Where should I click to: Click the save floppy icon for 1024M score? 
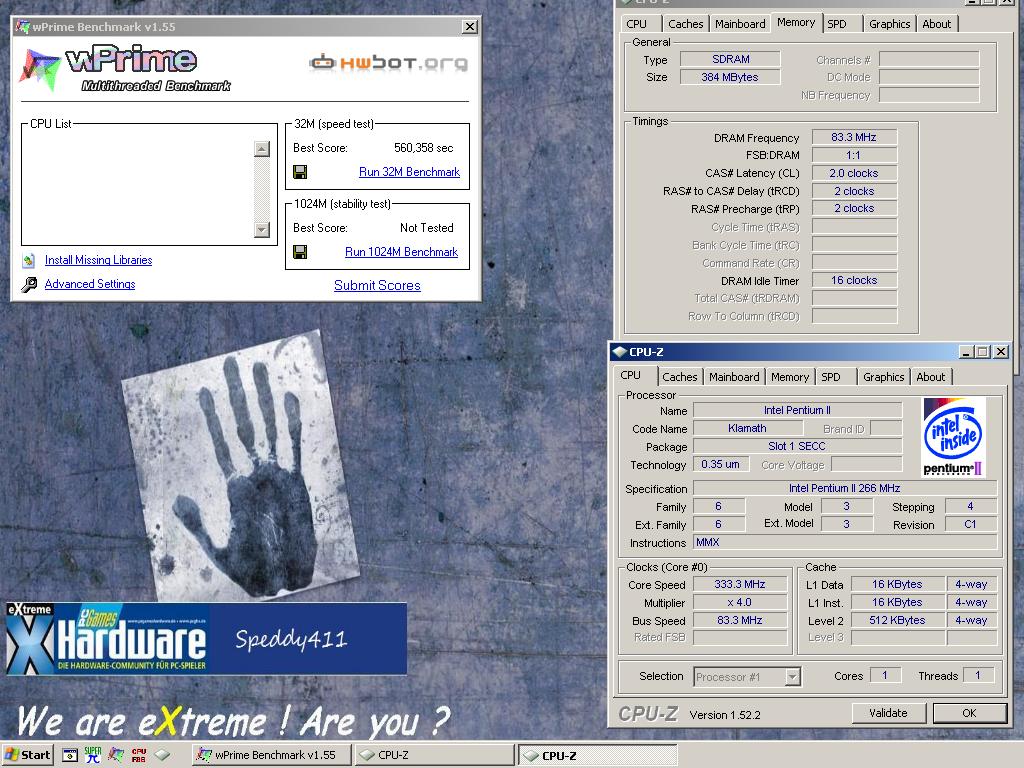click(x=300, y=252)
